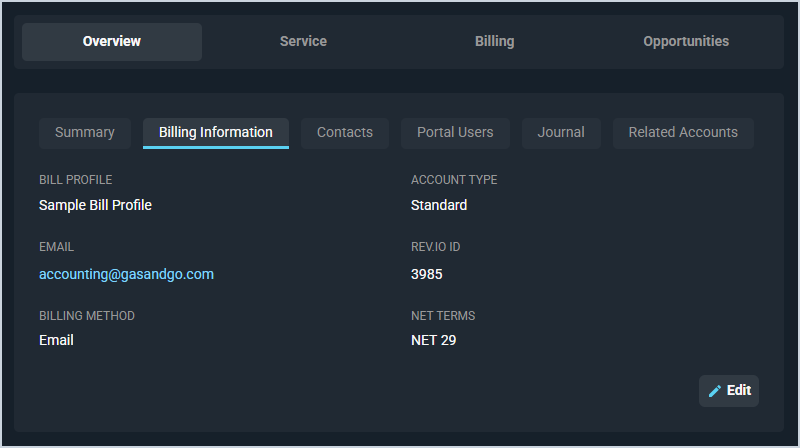
Task: Click the BILL PROFILE field label
Action: pos(75,180)
